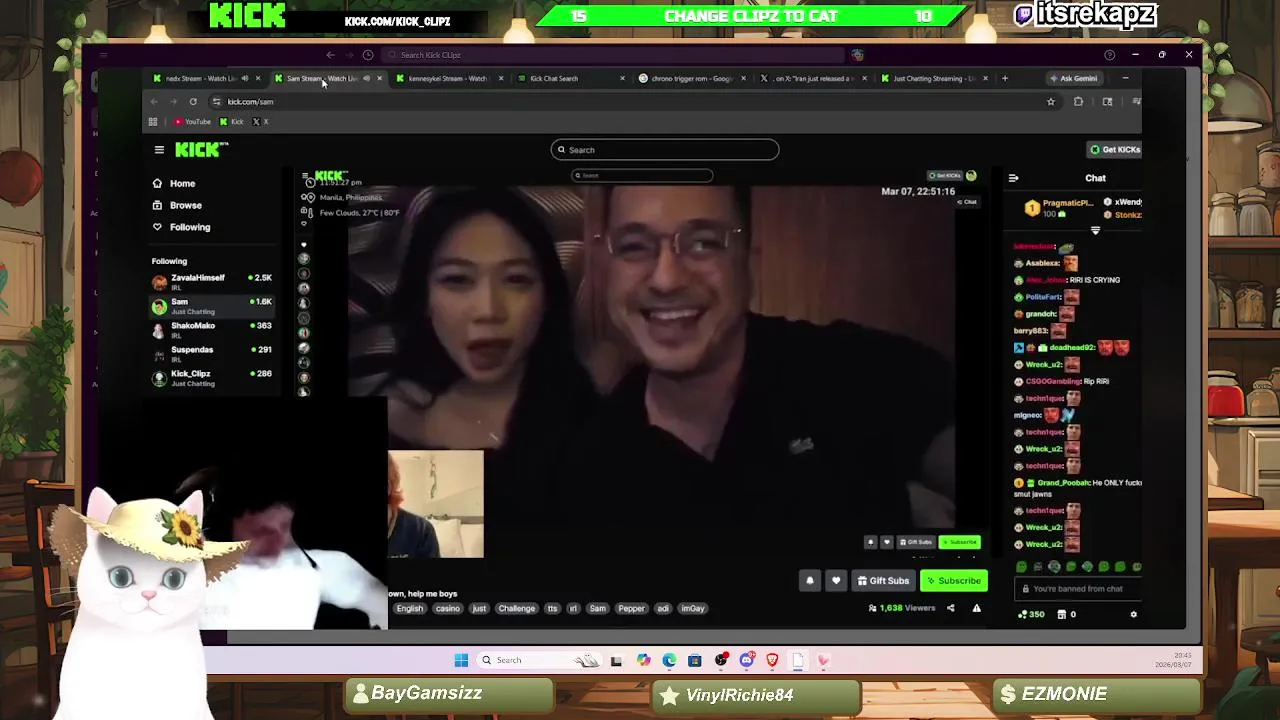Screen dimensions: 1280x720
Task: Open ZavalaHimself channel in Following list
Action: [x=211, y=282]
